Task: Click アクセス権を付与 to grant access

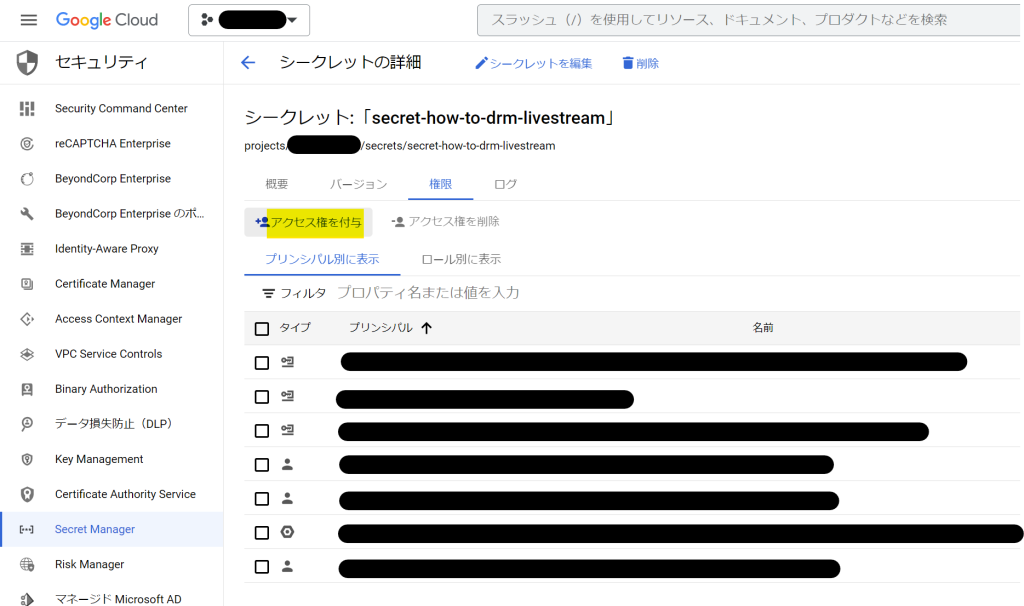Action: (308, 223)
